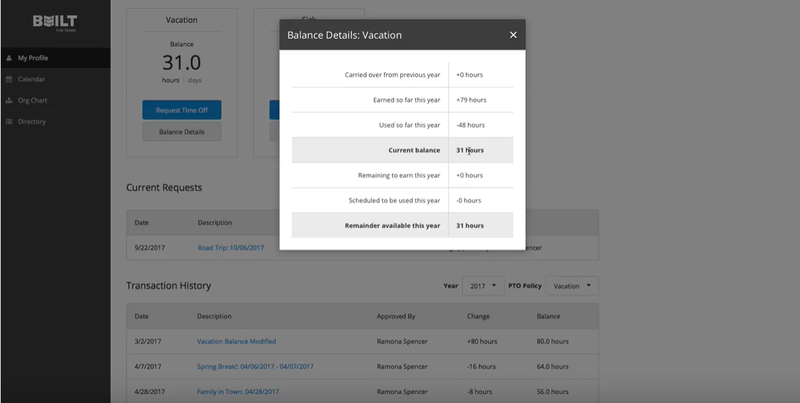The image size is (800, 403).
Task: Click the 'Carried over from previous year' label
Action: [392, 74]
